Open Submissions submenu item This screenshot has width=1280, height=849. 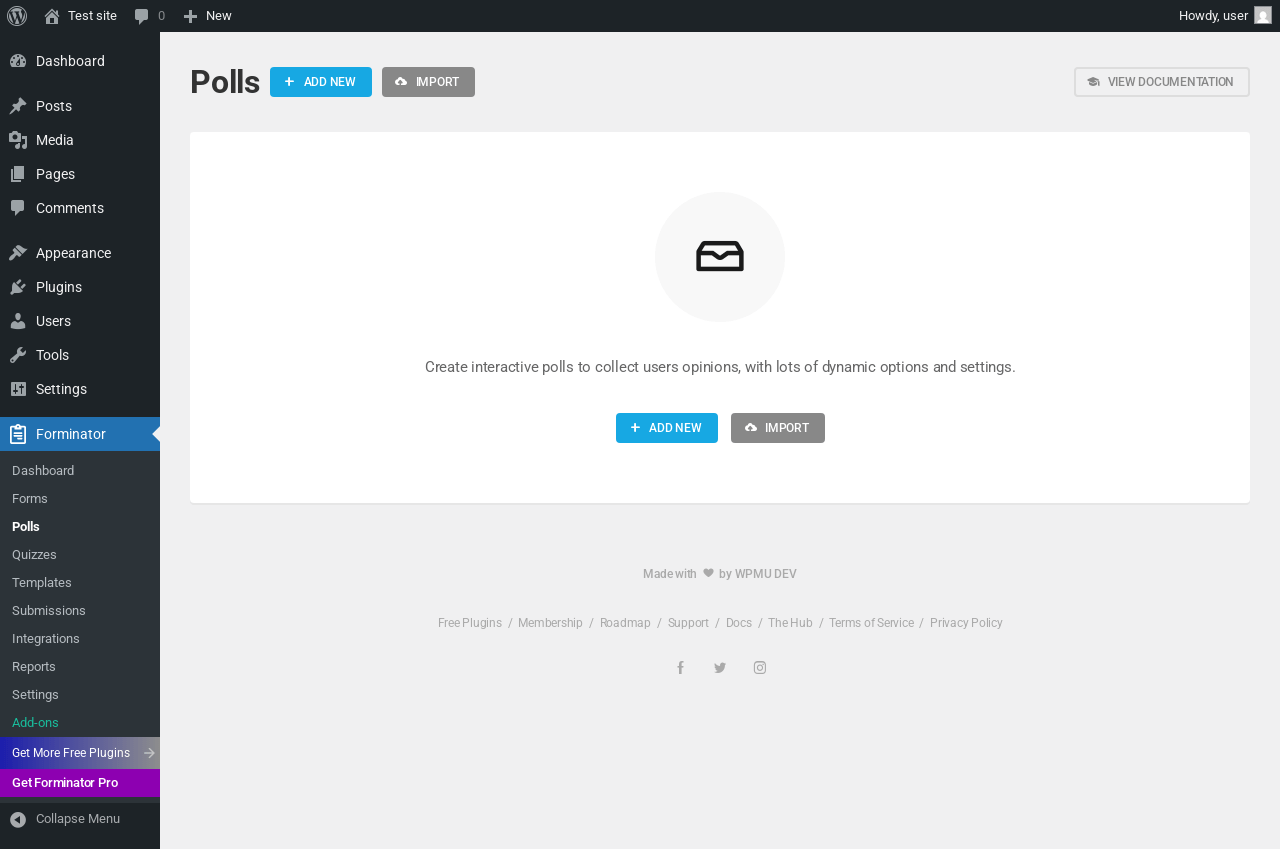click(49, 611)
